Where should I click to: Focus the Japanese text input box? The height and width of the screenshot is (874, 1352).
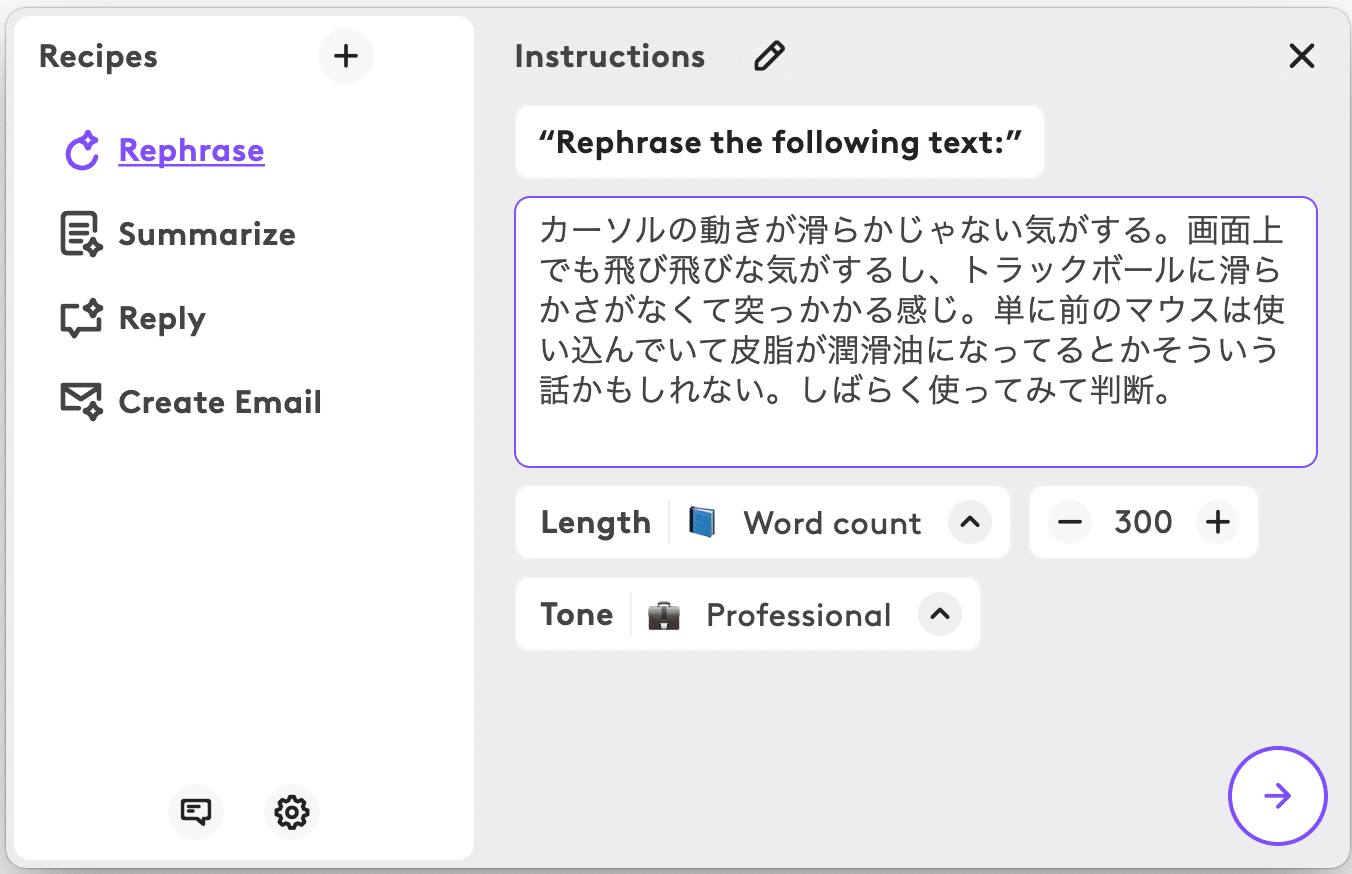916,332
